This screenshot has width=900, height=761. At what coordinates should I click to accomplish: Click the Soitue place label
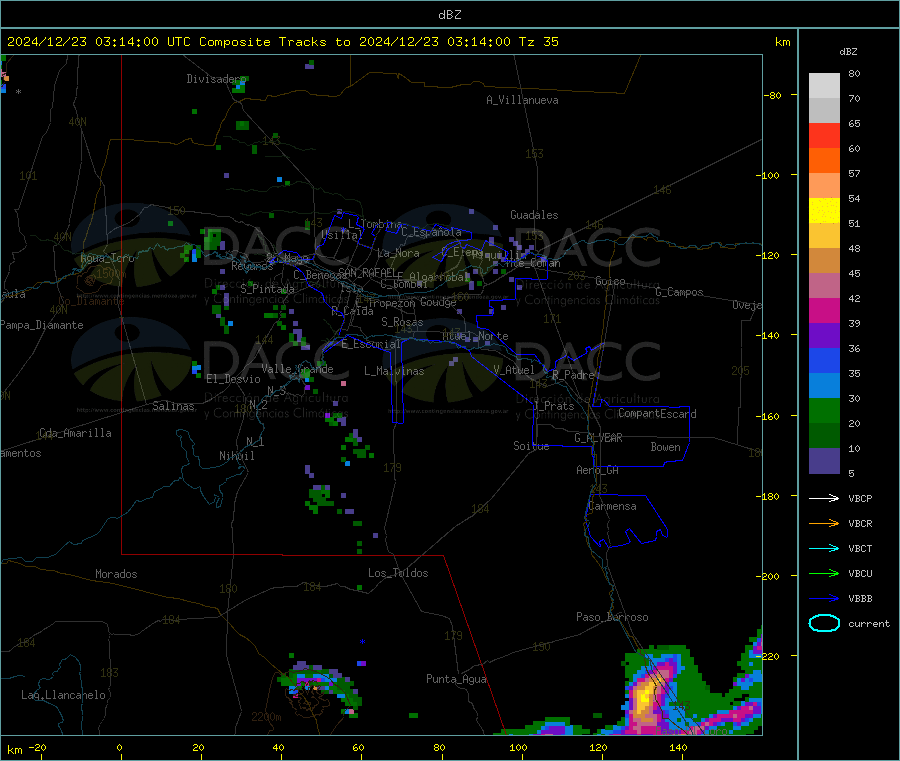[x=531, y=446]
